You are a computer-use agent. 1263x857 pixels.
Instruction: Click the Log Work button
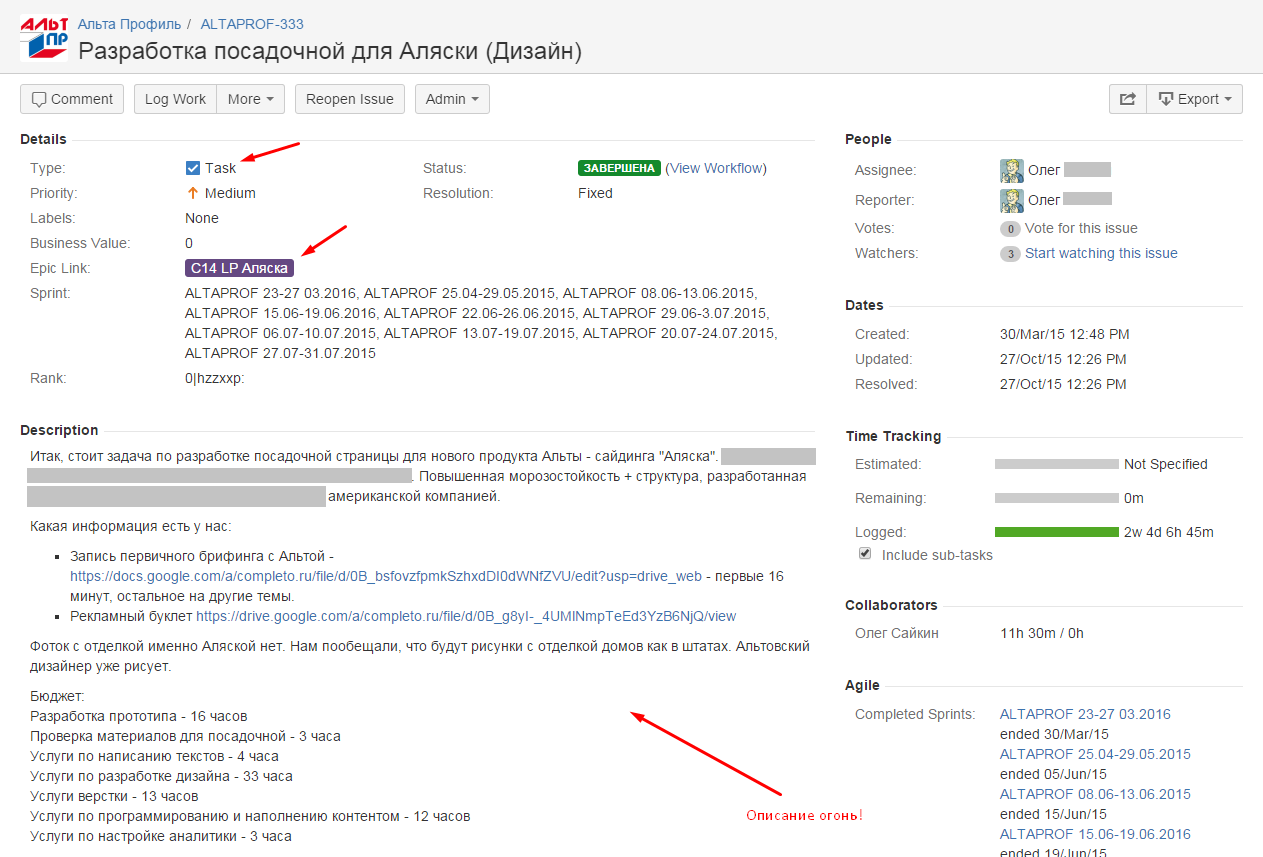[x=175, y=99]
